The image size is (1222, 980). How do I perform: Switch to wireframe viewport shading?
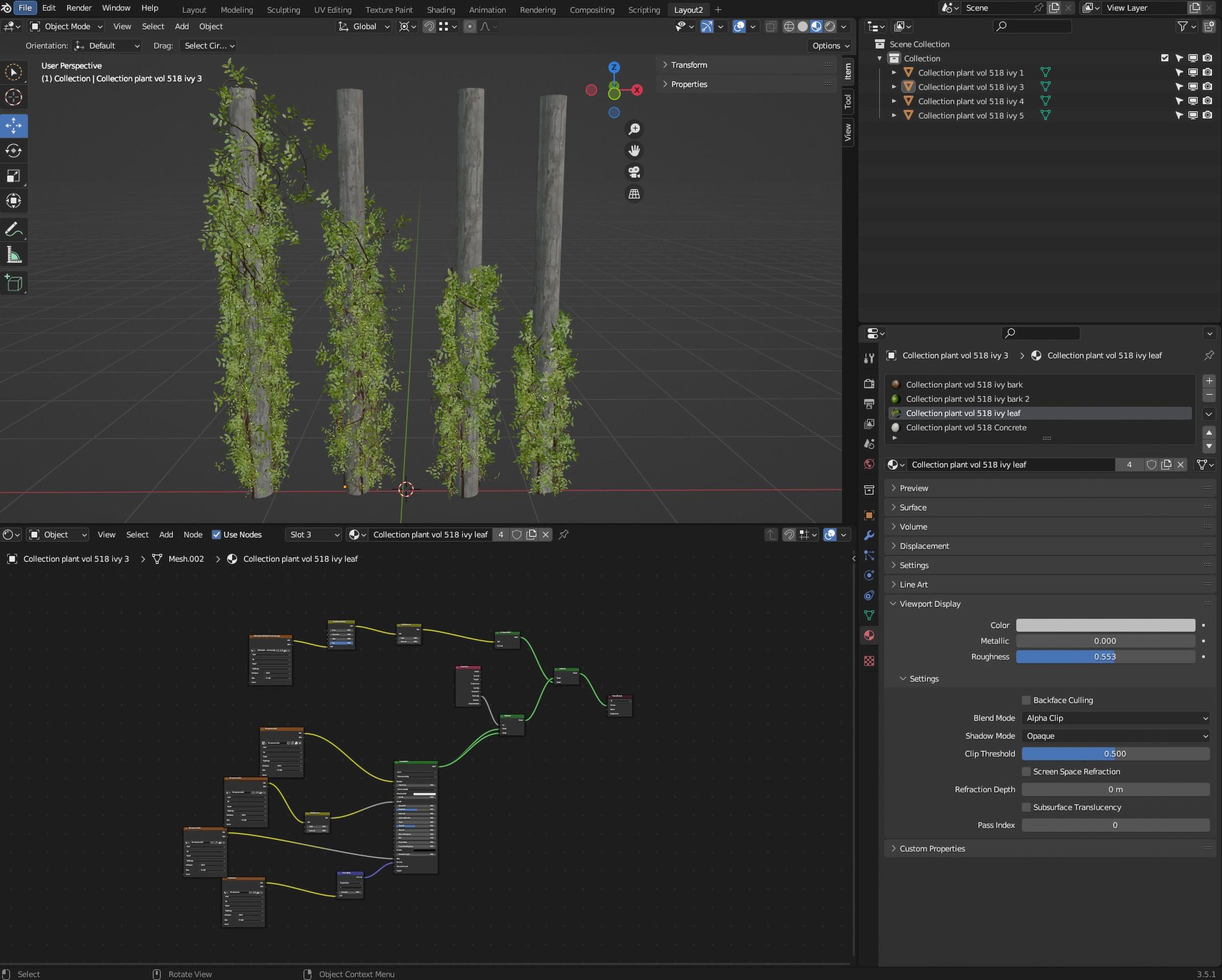[789, 27]
